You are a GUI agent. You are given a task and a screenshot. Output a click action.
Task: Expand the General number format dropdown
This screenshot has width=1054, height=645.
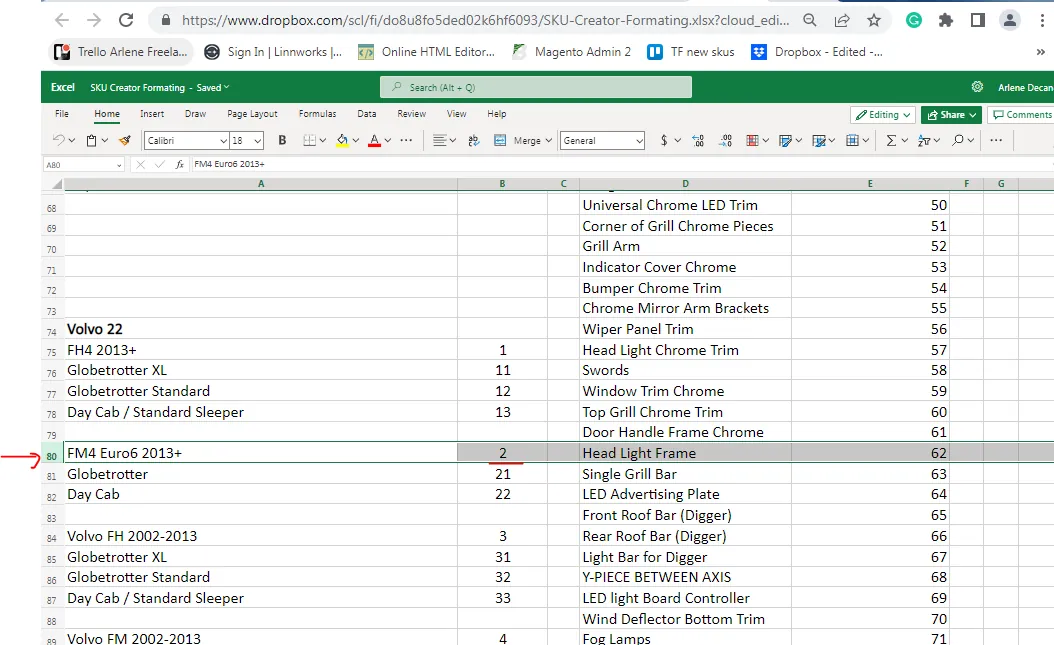click(x=639, y=140)
